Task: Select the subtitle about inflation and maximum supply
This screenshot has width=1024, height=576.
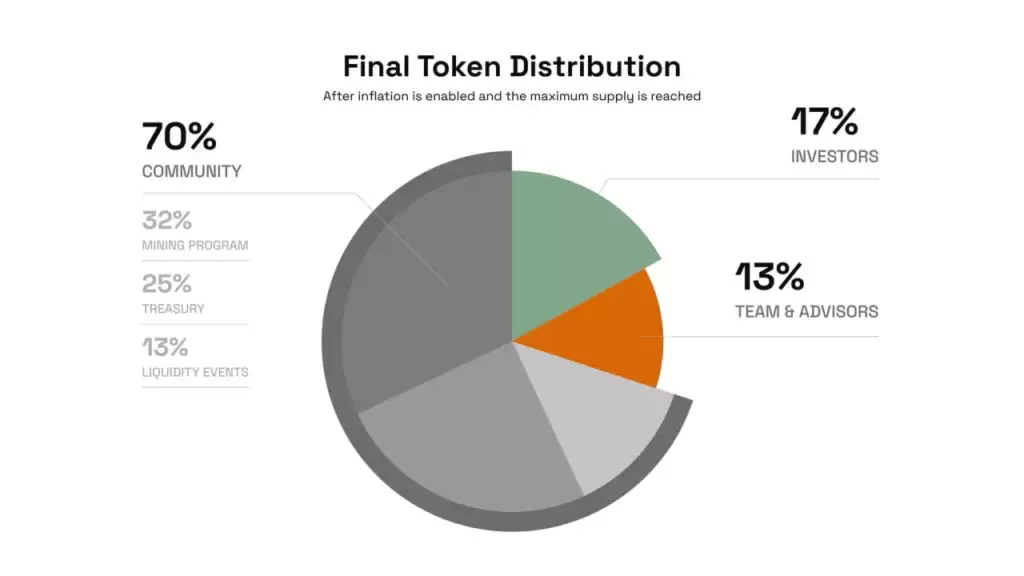Action: point(512,97)
